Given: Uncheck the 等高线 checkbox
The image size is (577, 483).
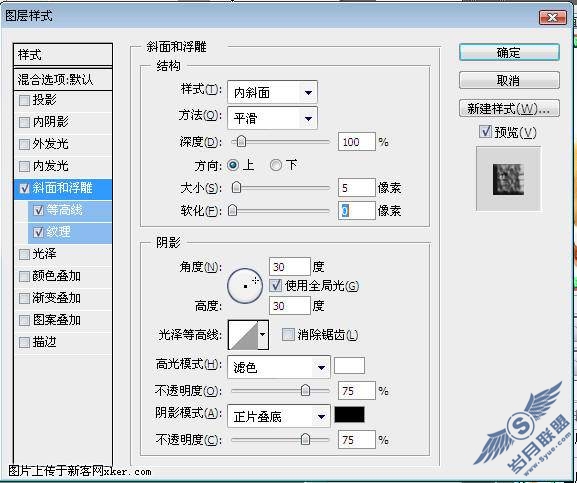Looking at the screenshot, I should coord(38,210).
